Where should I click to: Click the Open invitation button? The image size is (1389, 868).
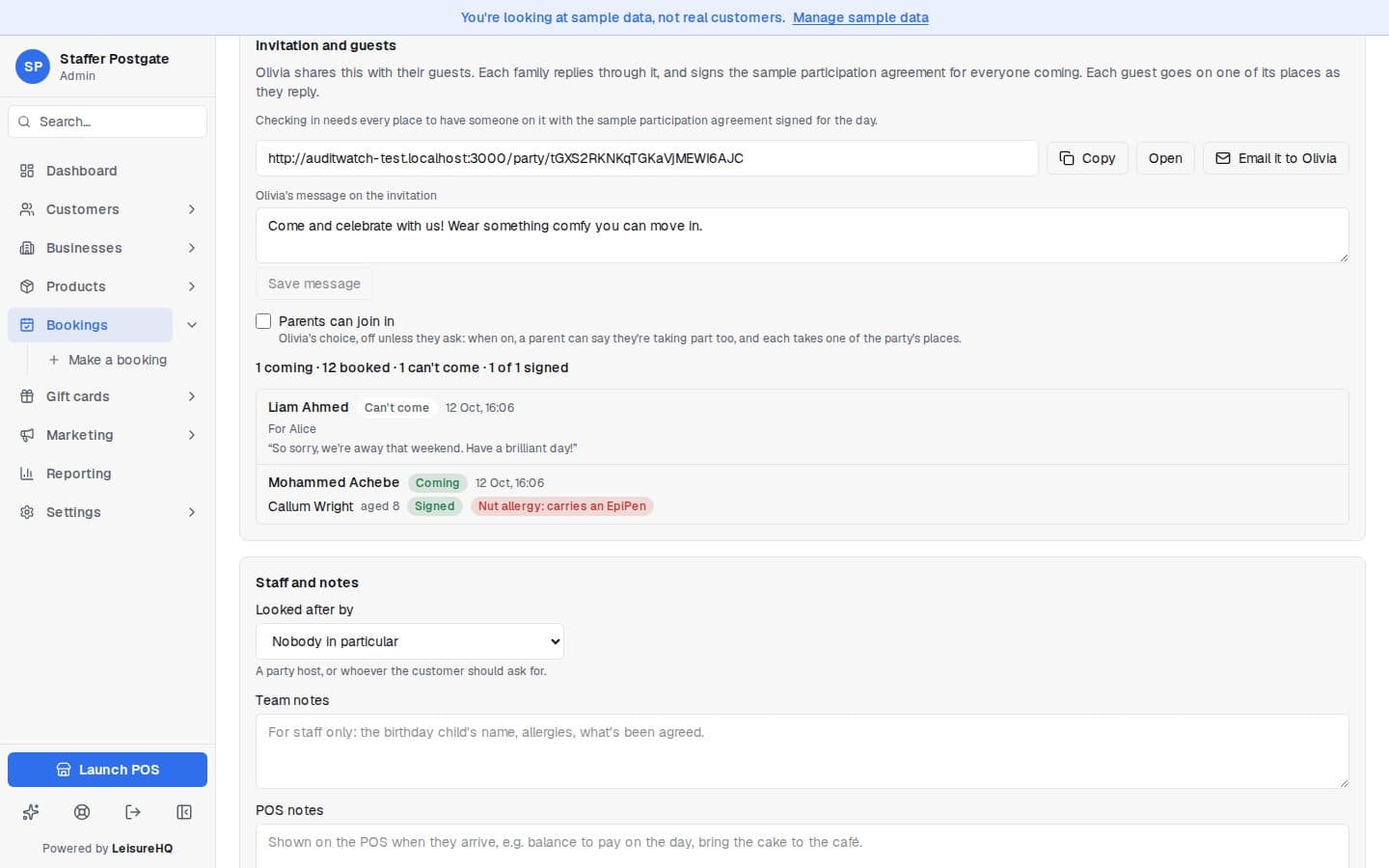(x=1165, y=158)
